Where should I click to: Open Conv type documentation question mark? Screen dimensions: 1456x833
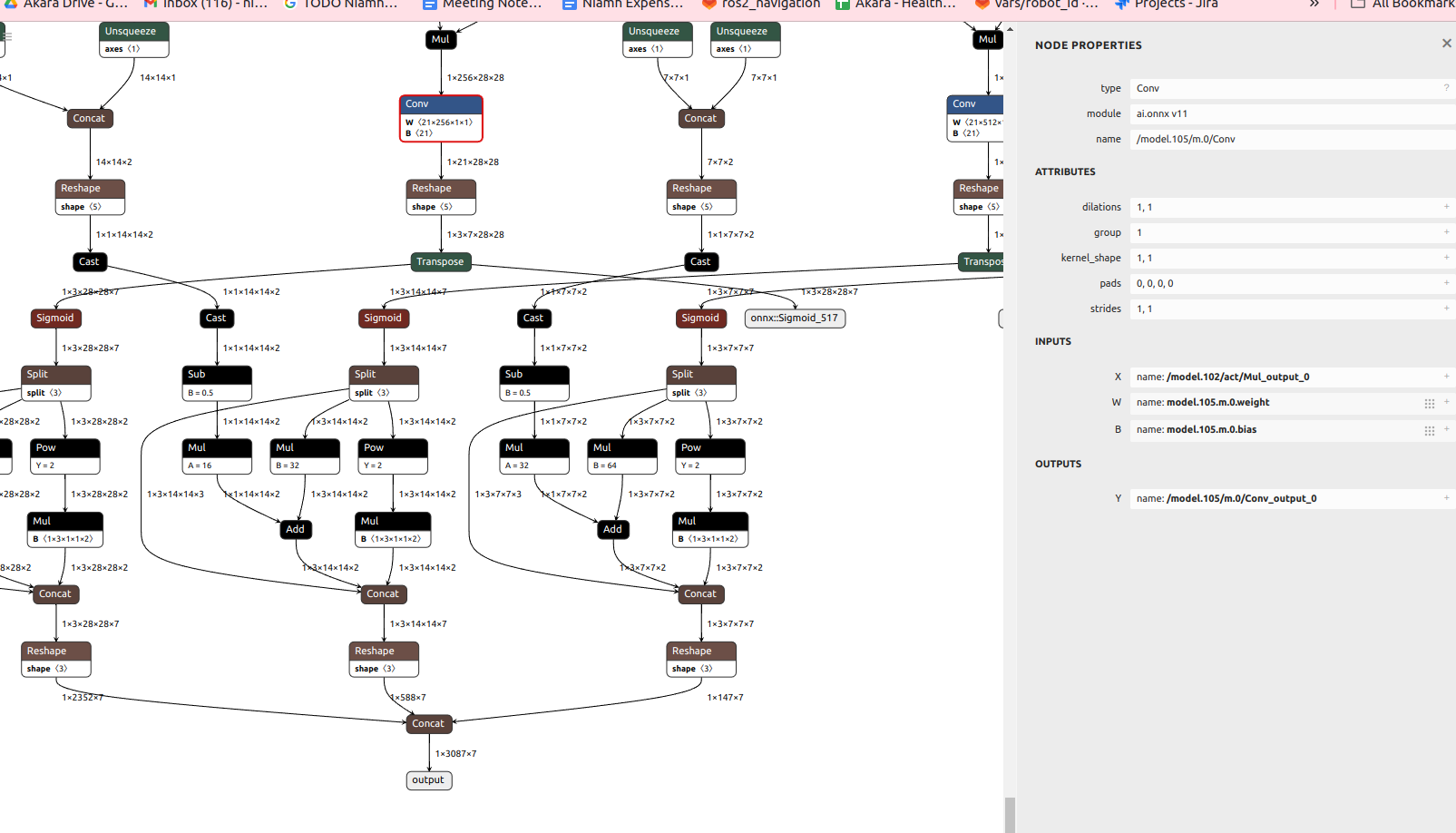[x=1446, y=88]
